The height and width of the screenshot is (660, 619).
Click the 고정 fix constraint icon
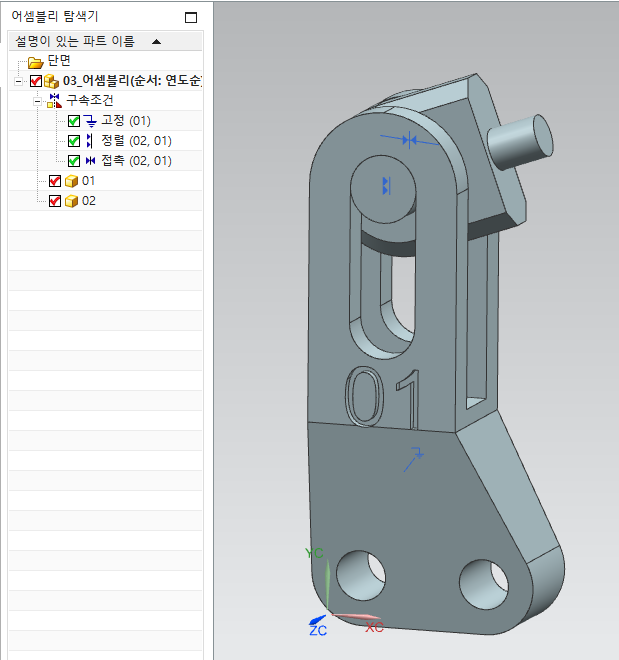[89, 121]
